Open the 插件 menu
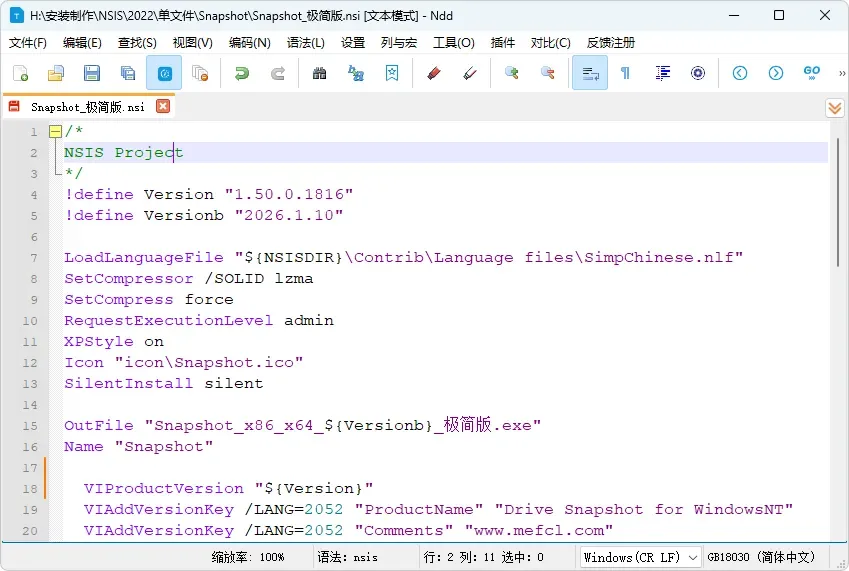 502,43
